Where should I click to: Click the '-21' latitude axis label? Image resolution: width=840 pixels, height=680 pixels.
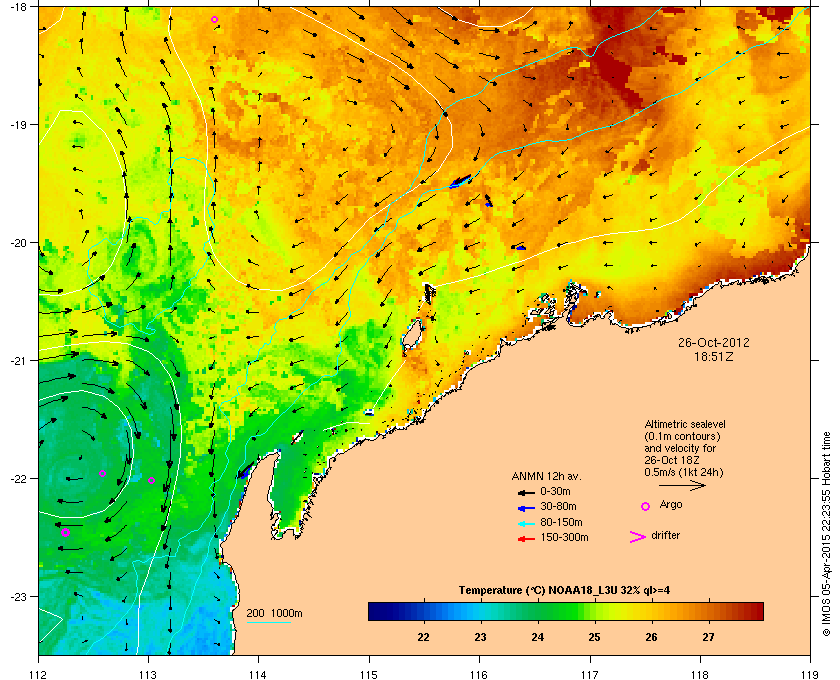[x=18, y=361]
